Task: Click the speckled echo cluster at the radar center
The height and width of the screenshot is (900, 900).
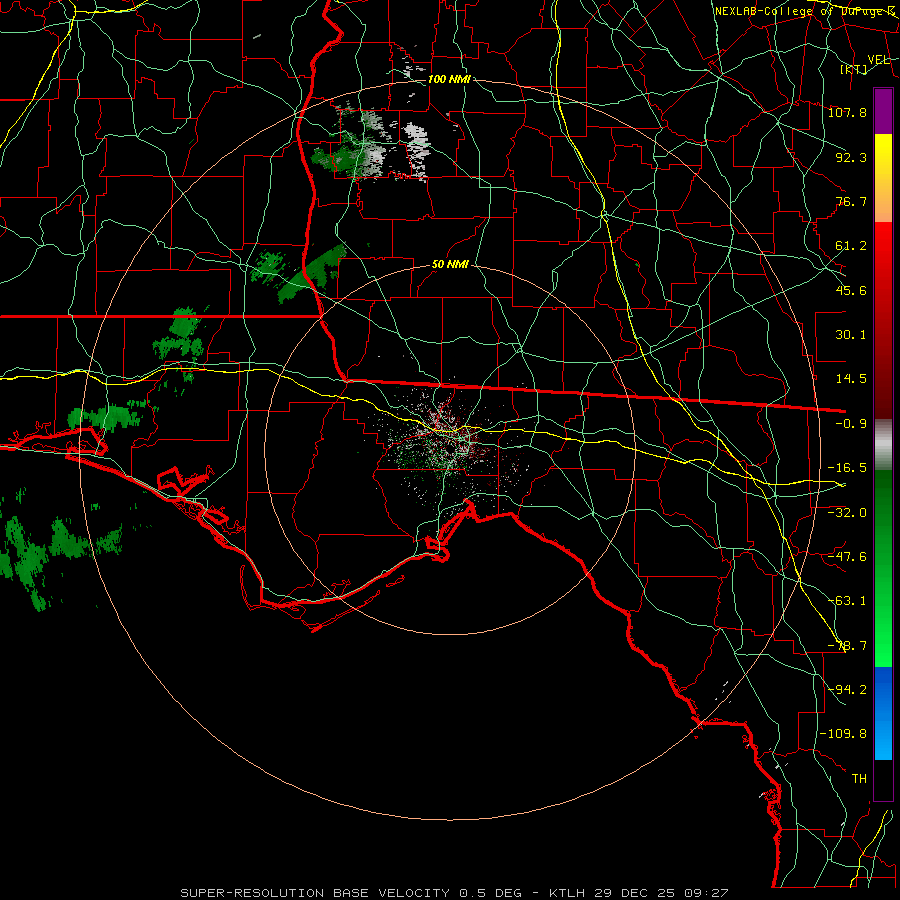Action: 449,445
